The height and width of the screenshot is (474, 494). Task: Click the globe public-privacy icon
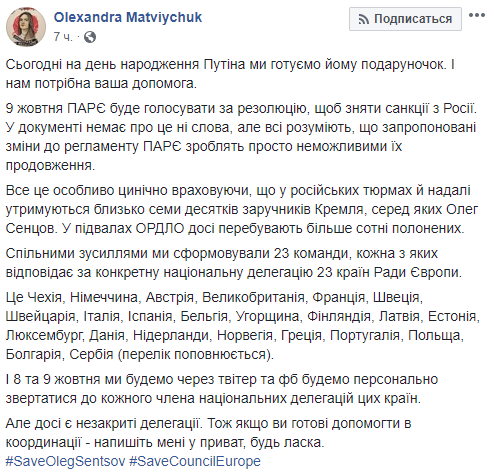pos(90,37)
